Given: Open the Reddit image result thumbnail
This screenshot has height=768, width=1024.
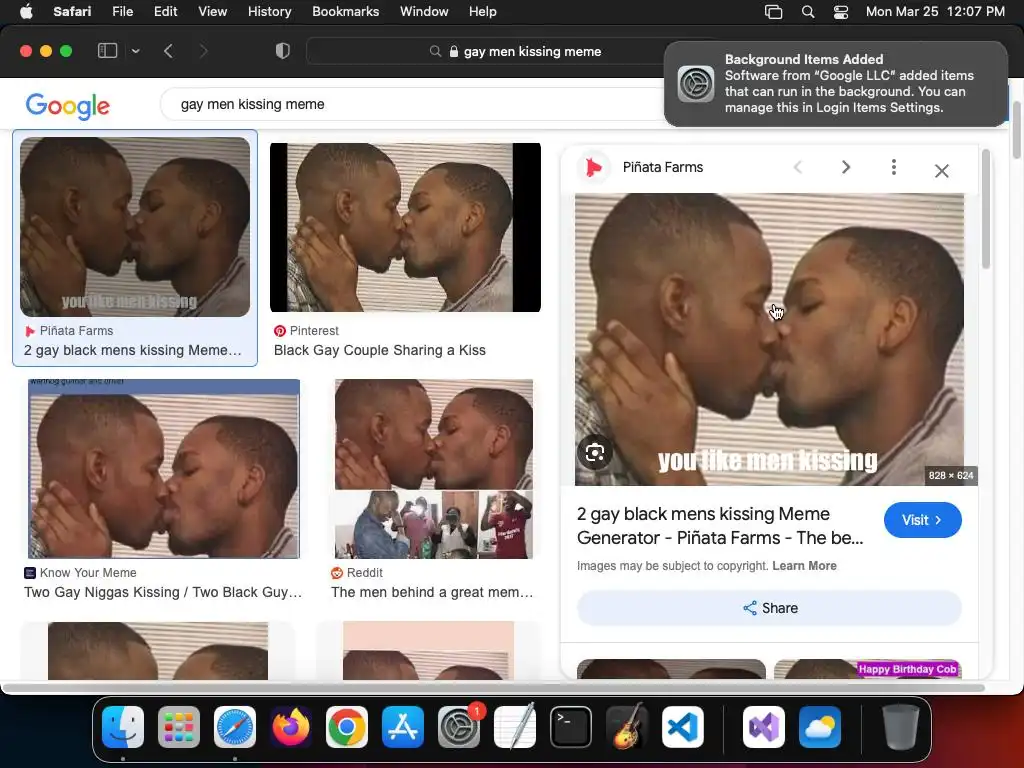Looking at the screenshot, I should coord(434,469).
